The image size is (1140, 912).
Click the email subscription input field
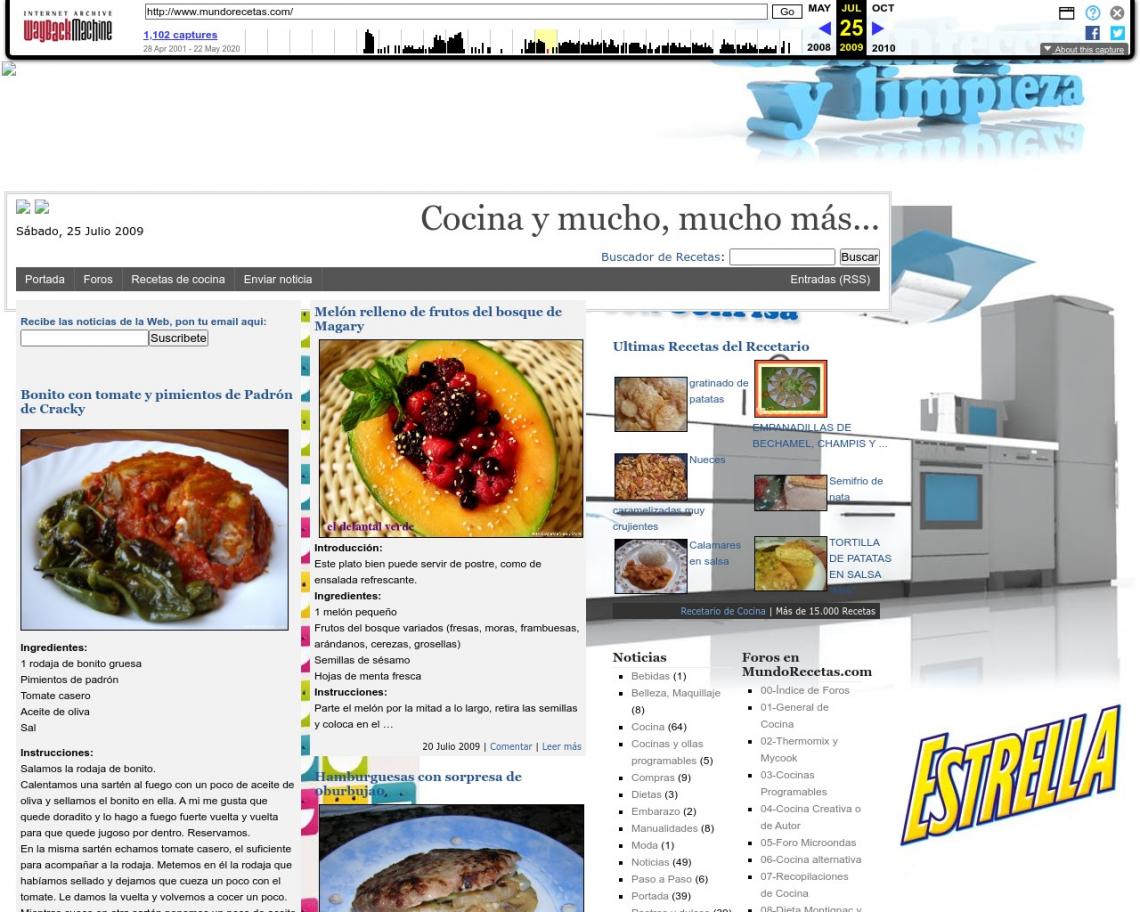[84, 338]
